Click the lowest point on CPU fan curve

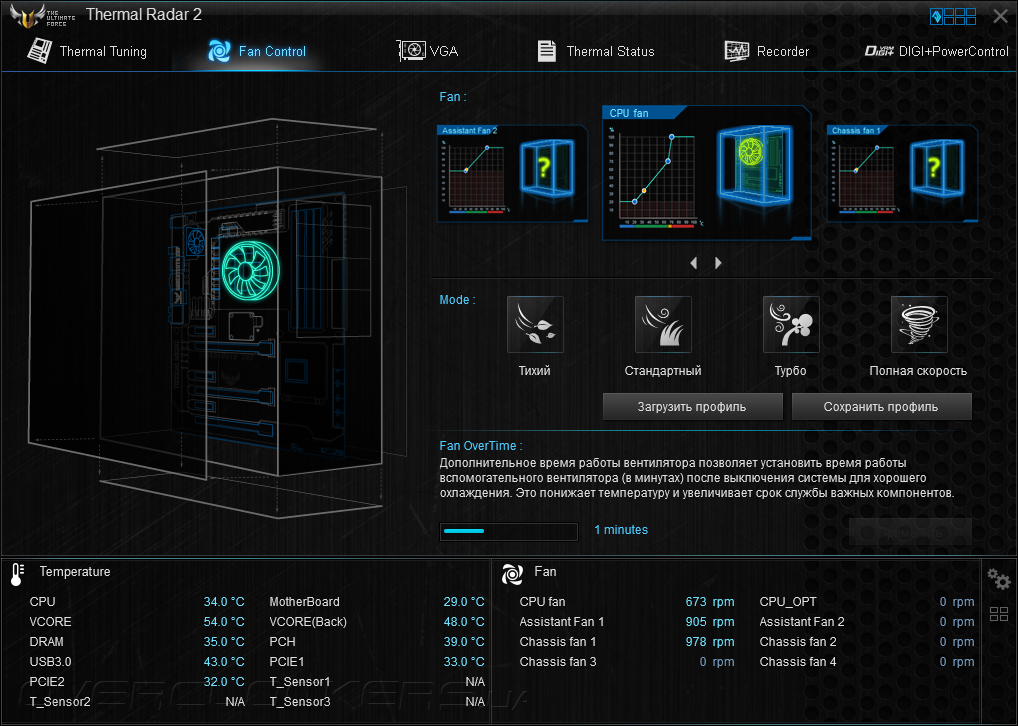[x=634, y=201]
